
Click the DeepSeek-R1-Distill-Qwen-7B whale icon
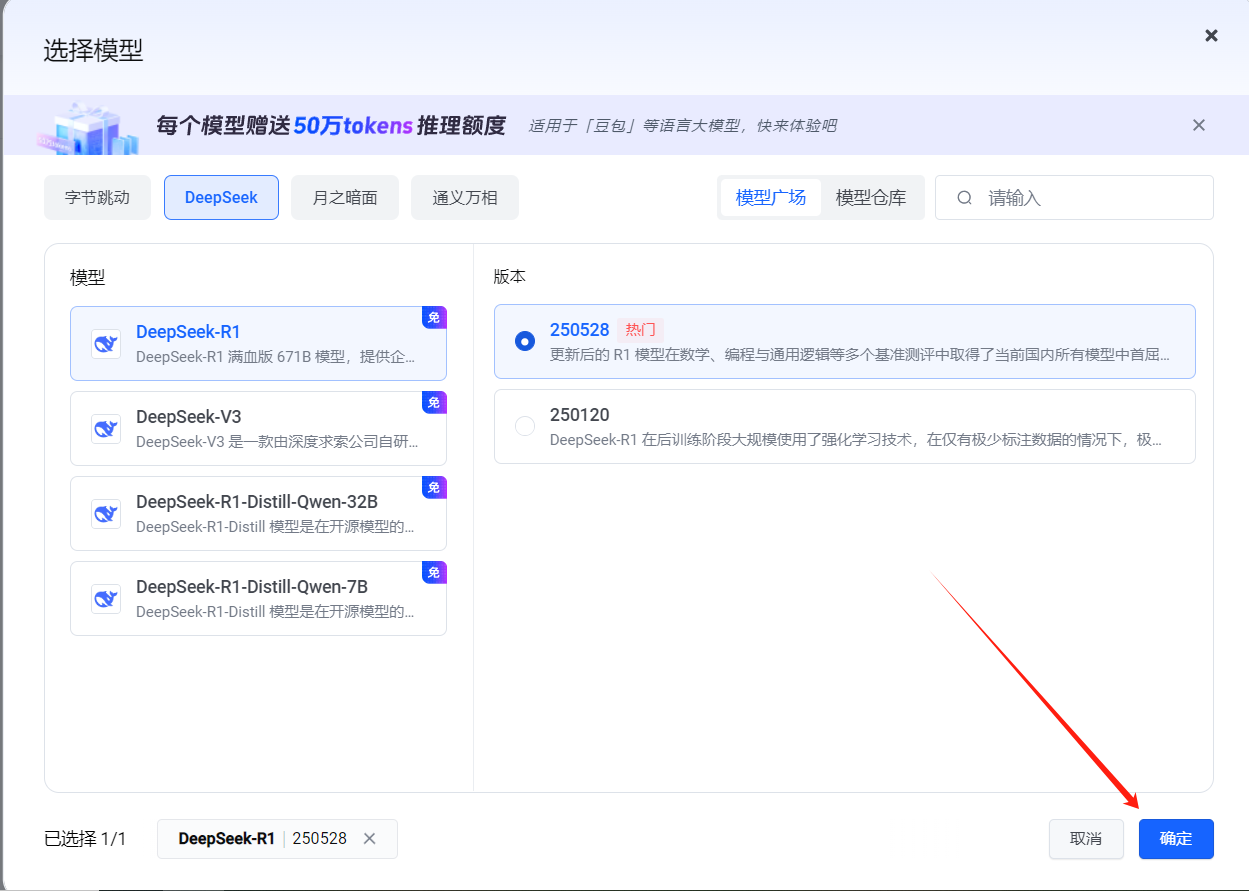click(x=105, y=598)
